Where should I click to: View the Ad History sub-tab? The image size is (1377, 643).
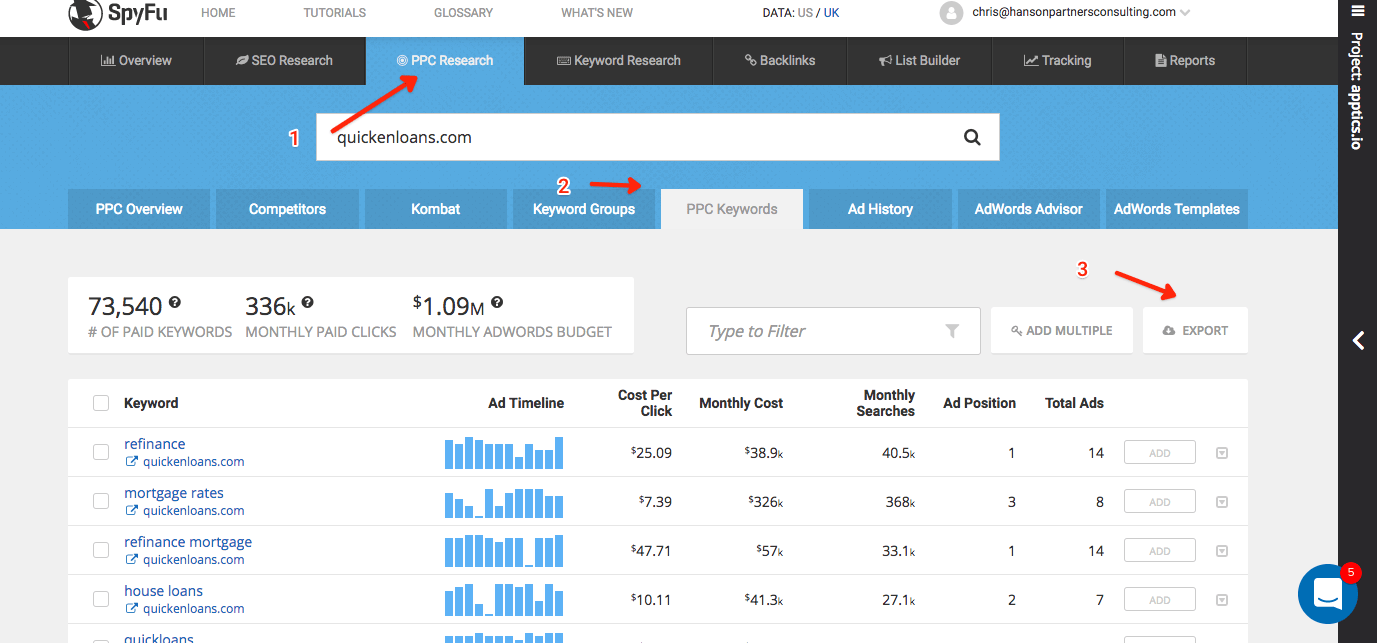pos(880,209)
